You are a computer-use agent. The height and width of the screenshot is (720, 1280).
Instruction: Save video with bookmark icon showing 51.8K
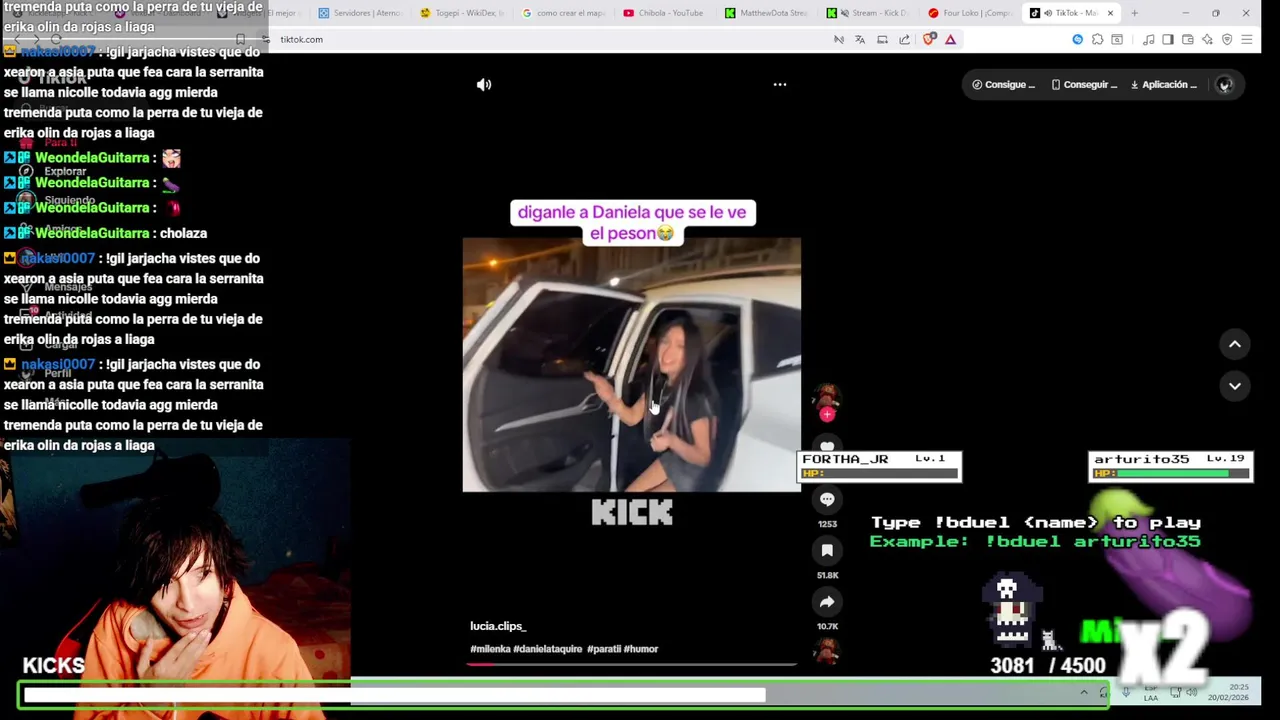click(827, 550)
